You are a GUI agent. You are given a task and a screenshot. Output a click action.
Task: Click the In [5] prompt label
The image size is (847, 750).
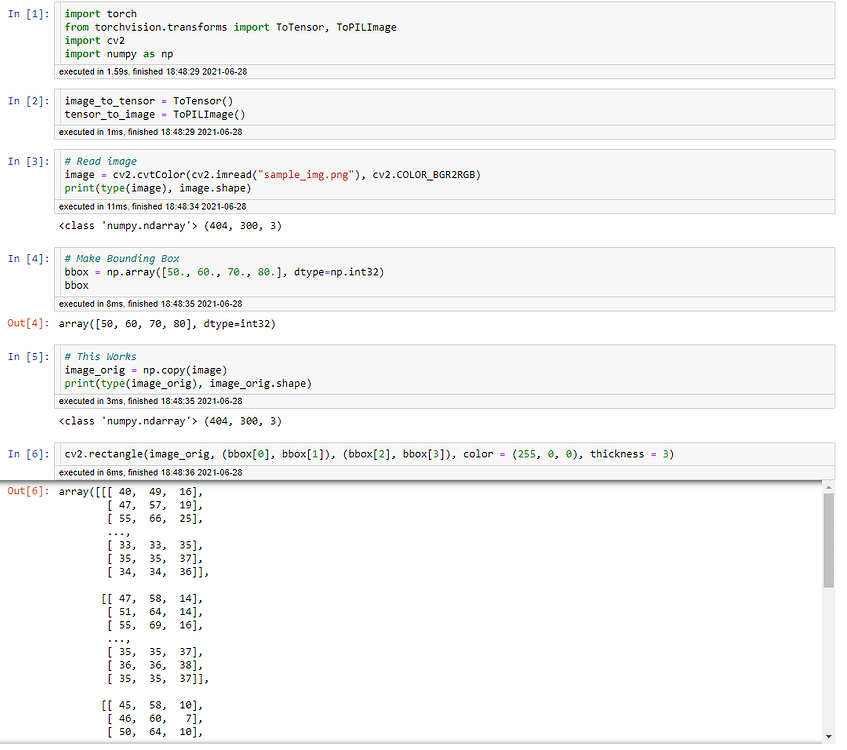28,356
